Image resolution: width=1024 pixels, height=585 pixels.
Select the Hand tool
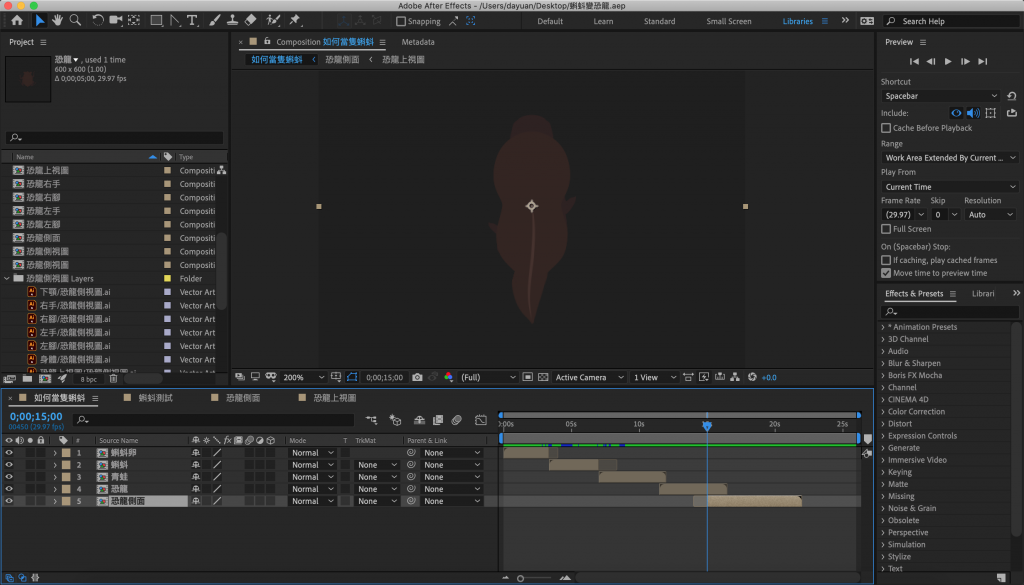57,20
